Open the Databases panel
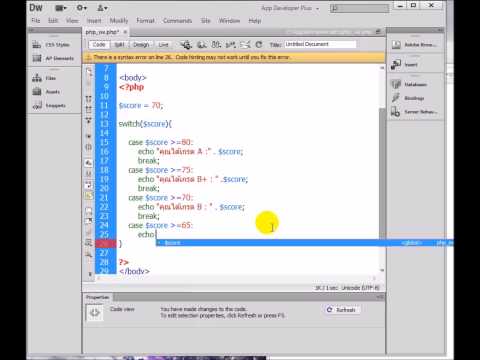 point(409,85)
